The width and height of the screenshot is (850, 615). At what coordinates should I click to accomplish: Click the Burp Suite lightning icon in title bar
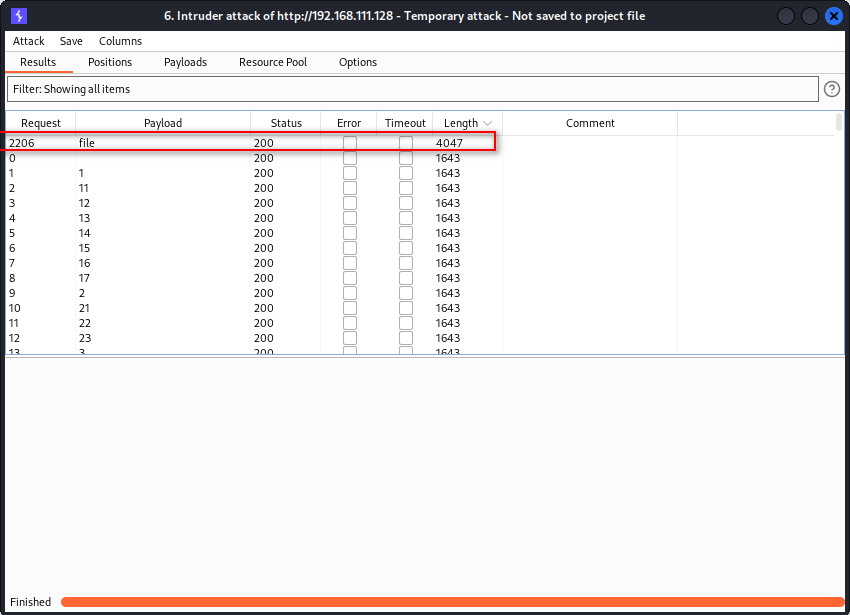(19, 16)
